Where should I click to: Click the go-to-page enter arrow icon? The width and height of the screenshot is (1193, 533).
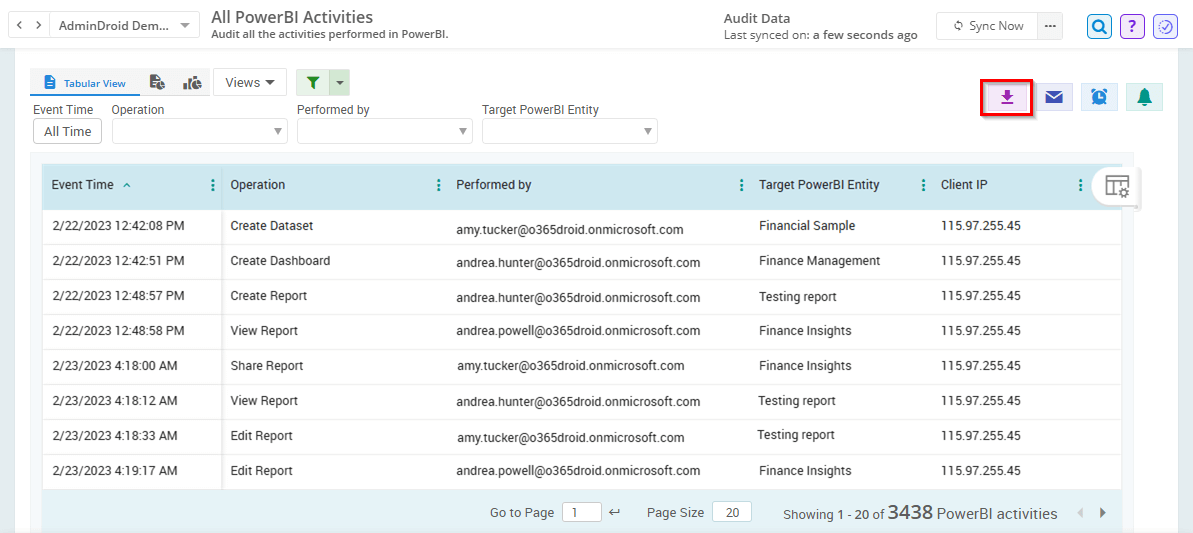click(615, 512)
